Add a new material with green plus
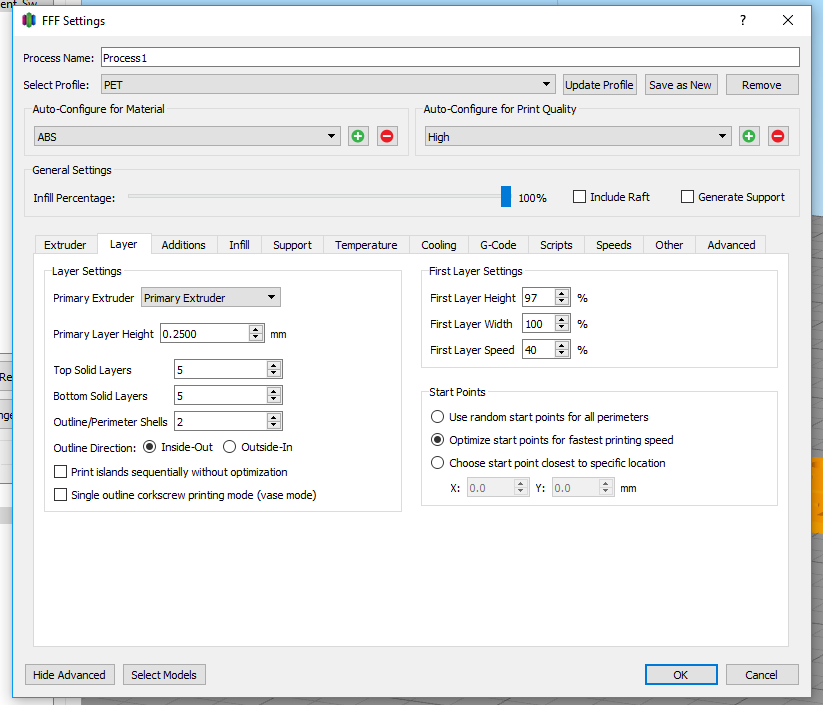The height and width of the screenshot is (705, 823). [358, 136]
